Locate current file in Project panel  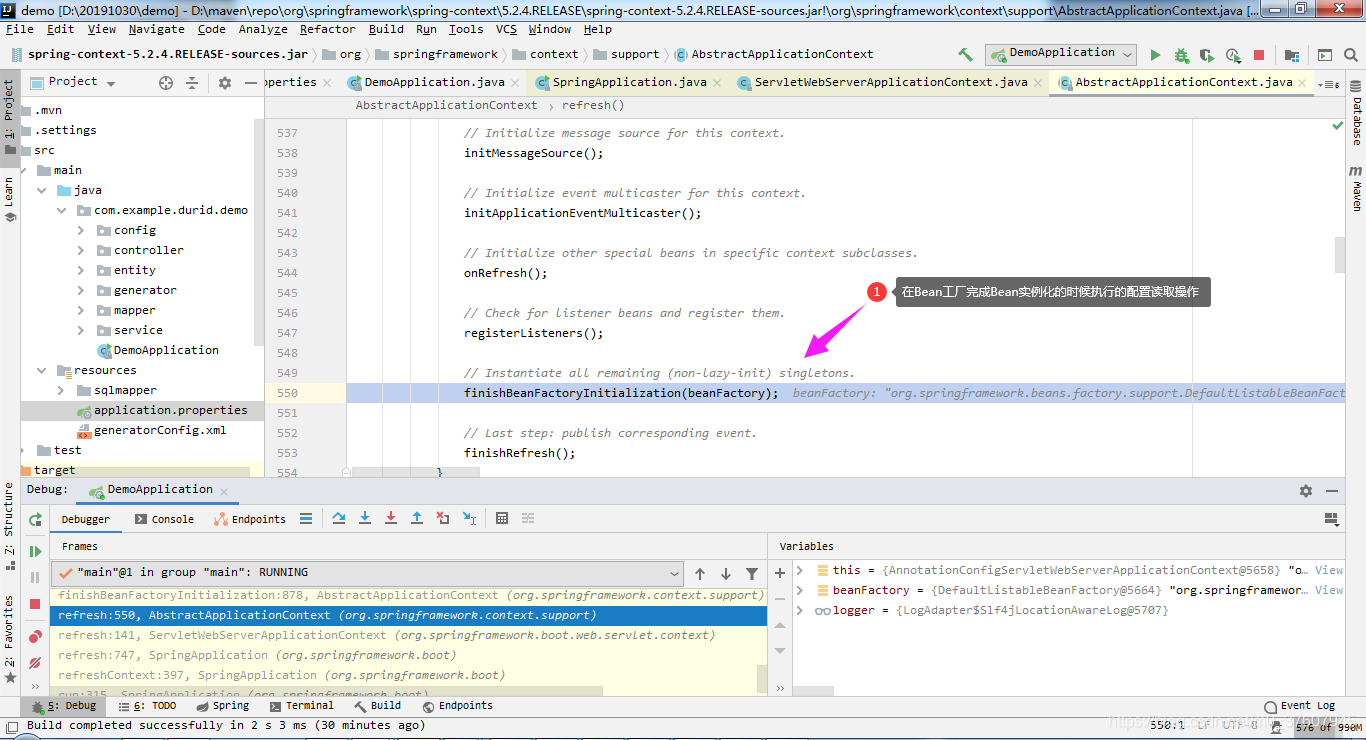point(166,83)
